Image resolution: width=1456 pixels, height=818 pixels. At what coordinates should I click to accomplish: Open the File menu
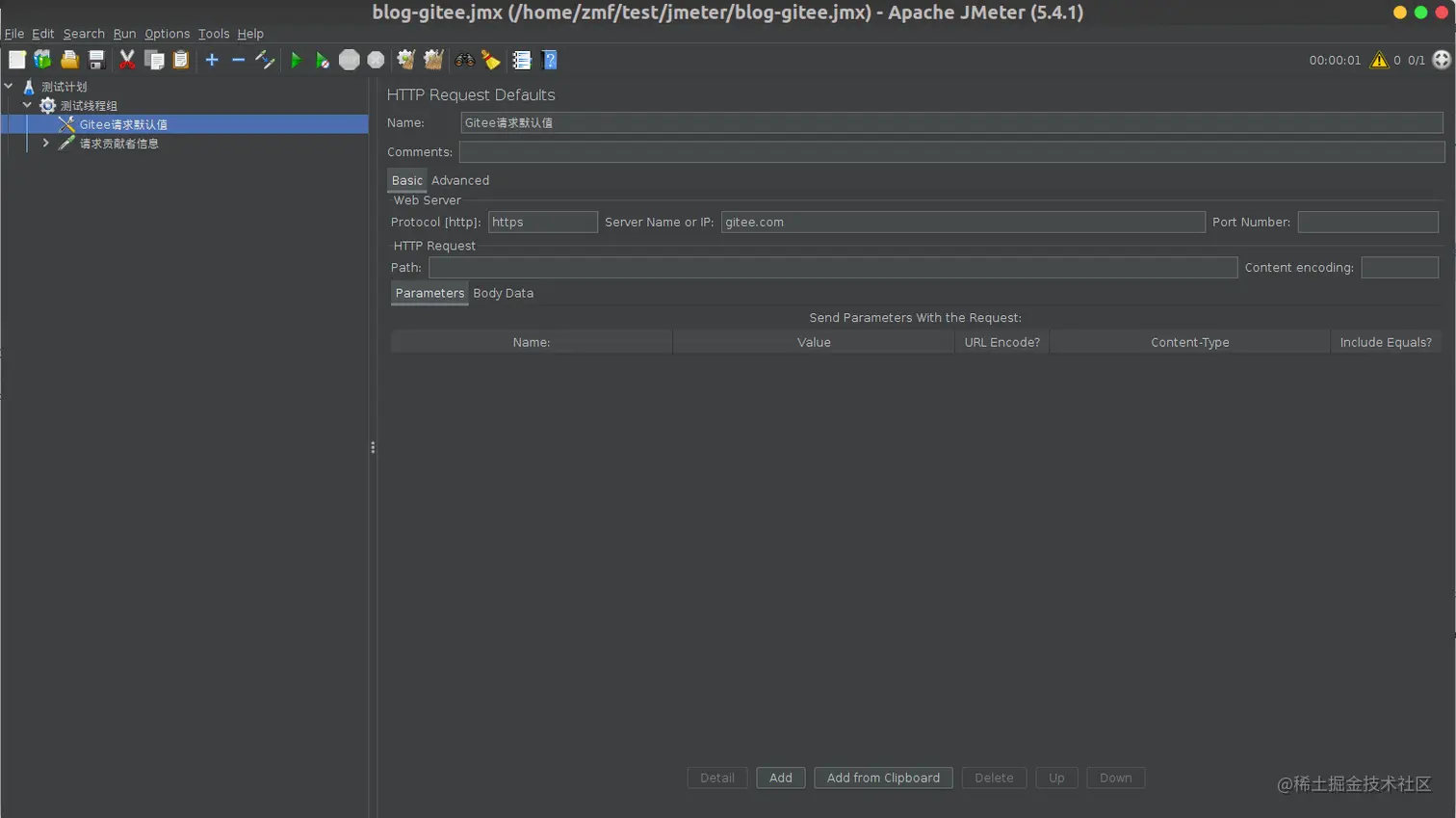(x=14, y=34)
